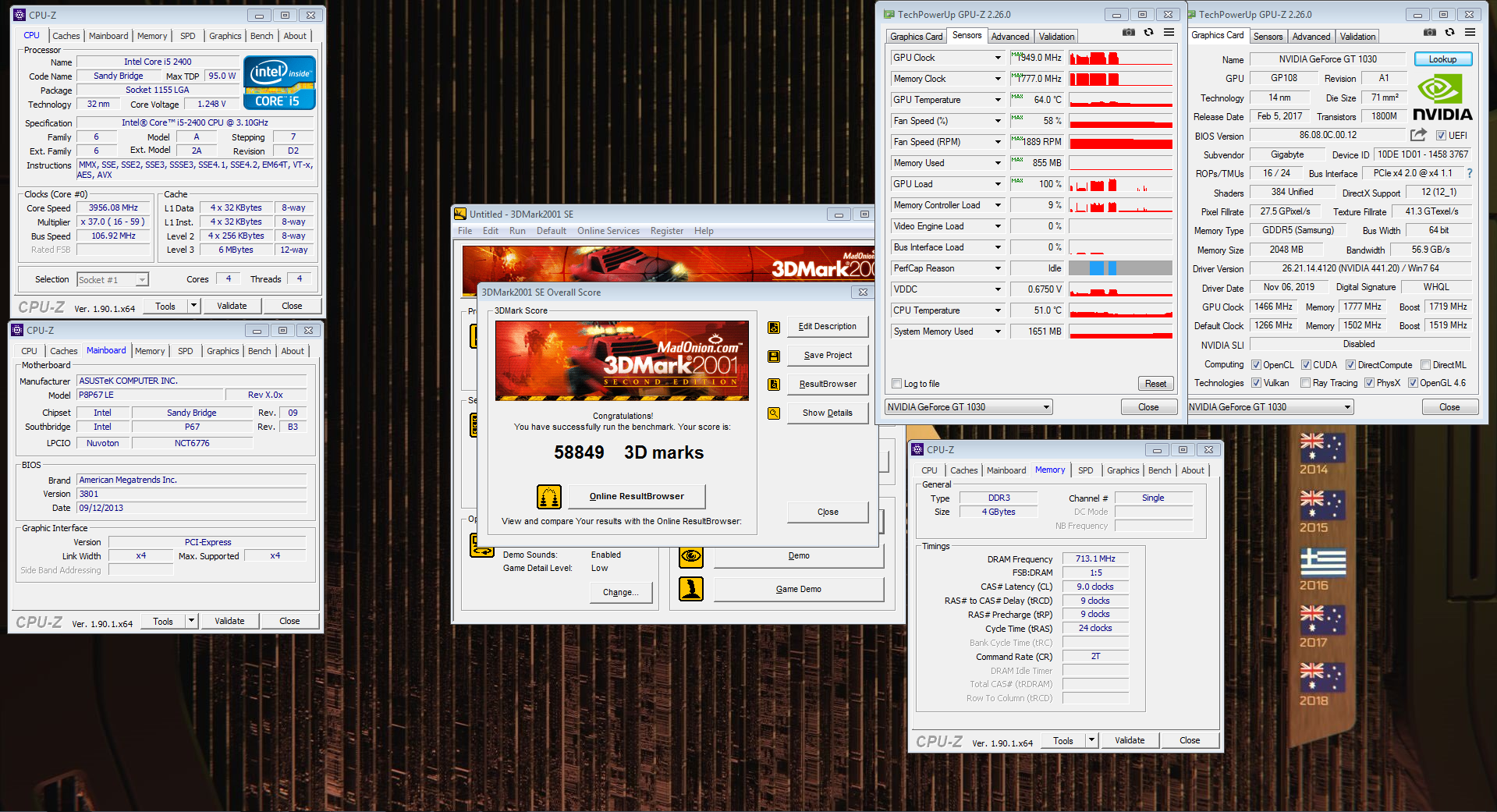The width and height of the screenshot is (1497, 812).
Task: Click refresh icon in GPU-Z Graphics Card window
Action: click(1449, 32)
